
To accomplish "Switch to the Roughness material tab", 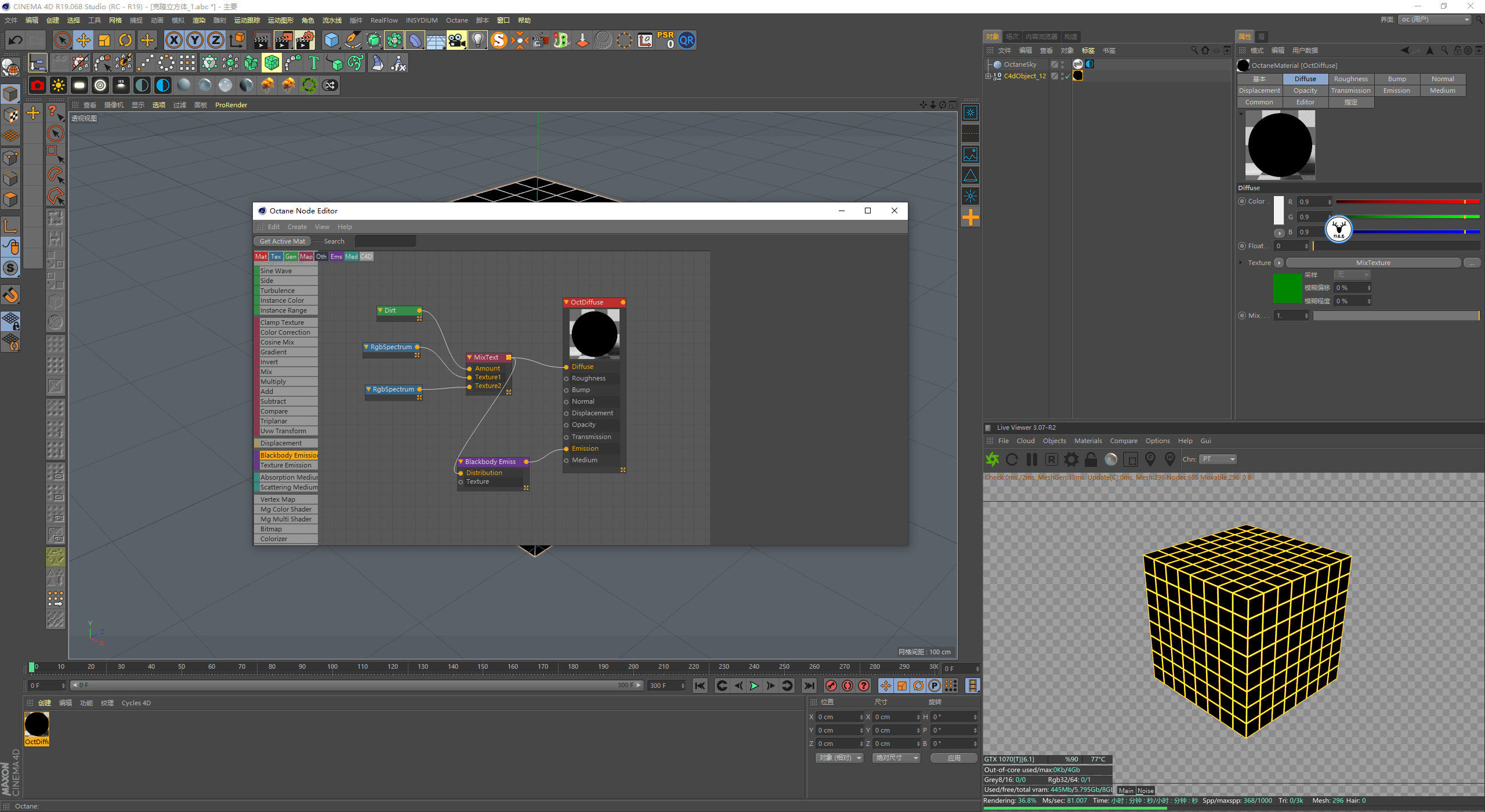I will pyautogui.click(x=1350, y=79).
